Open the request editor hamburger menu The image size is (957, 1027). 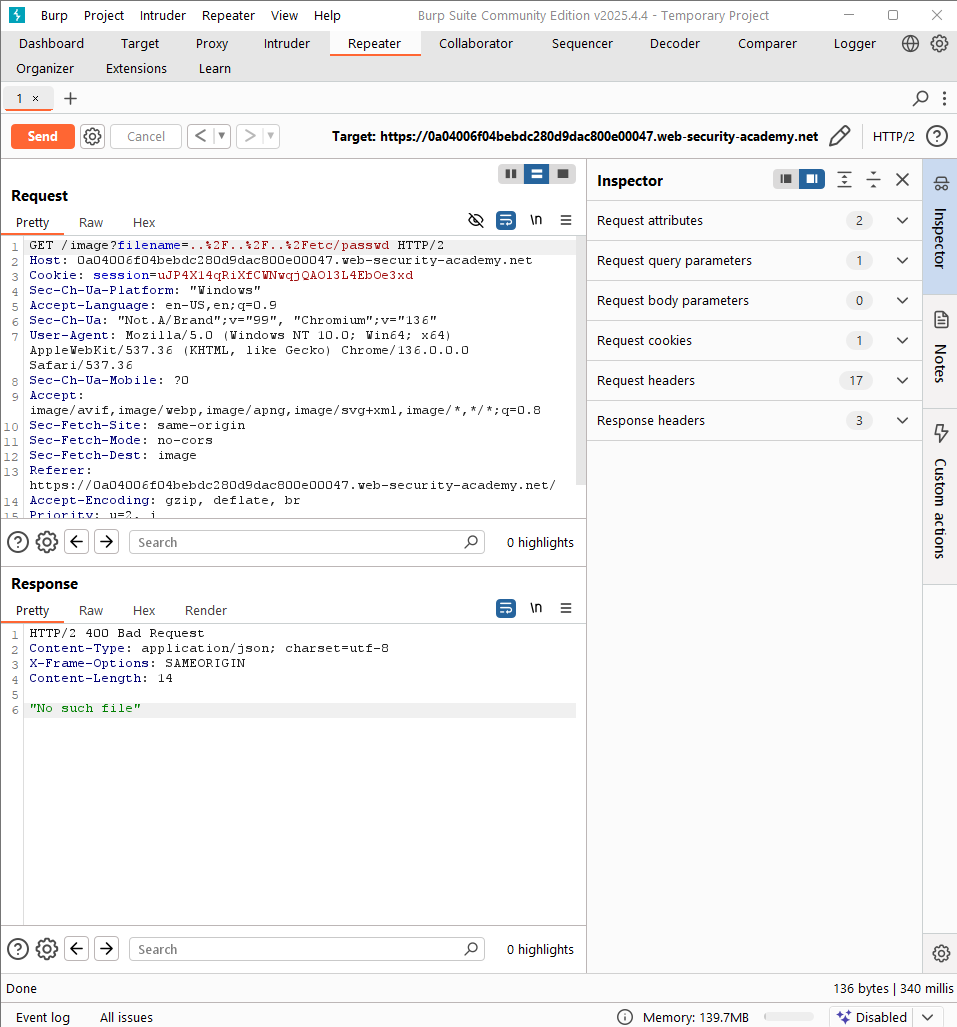coord(566,221)
